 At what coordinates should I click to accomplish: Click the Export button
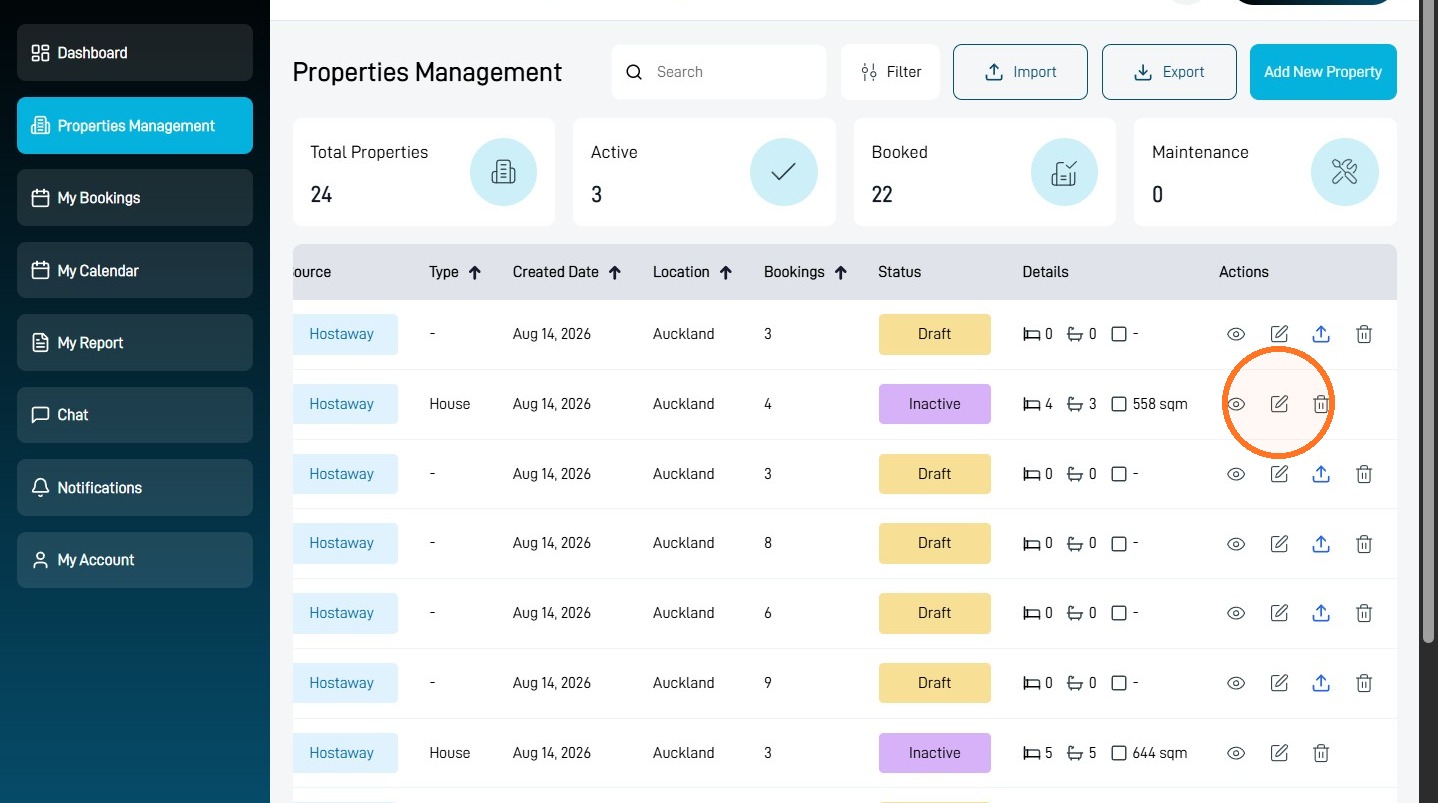point(1169,72)
